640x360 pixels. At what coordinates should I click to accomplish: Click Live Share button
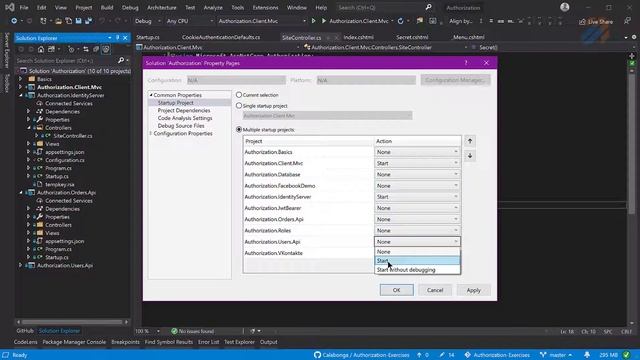(x=596, y=21)
